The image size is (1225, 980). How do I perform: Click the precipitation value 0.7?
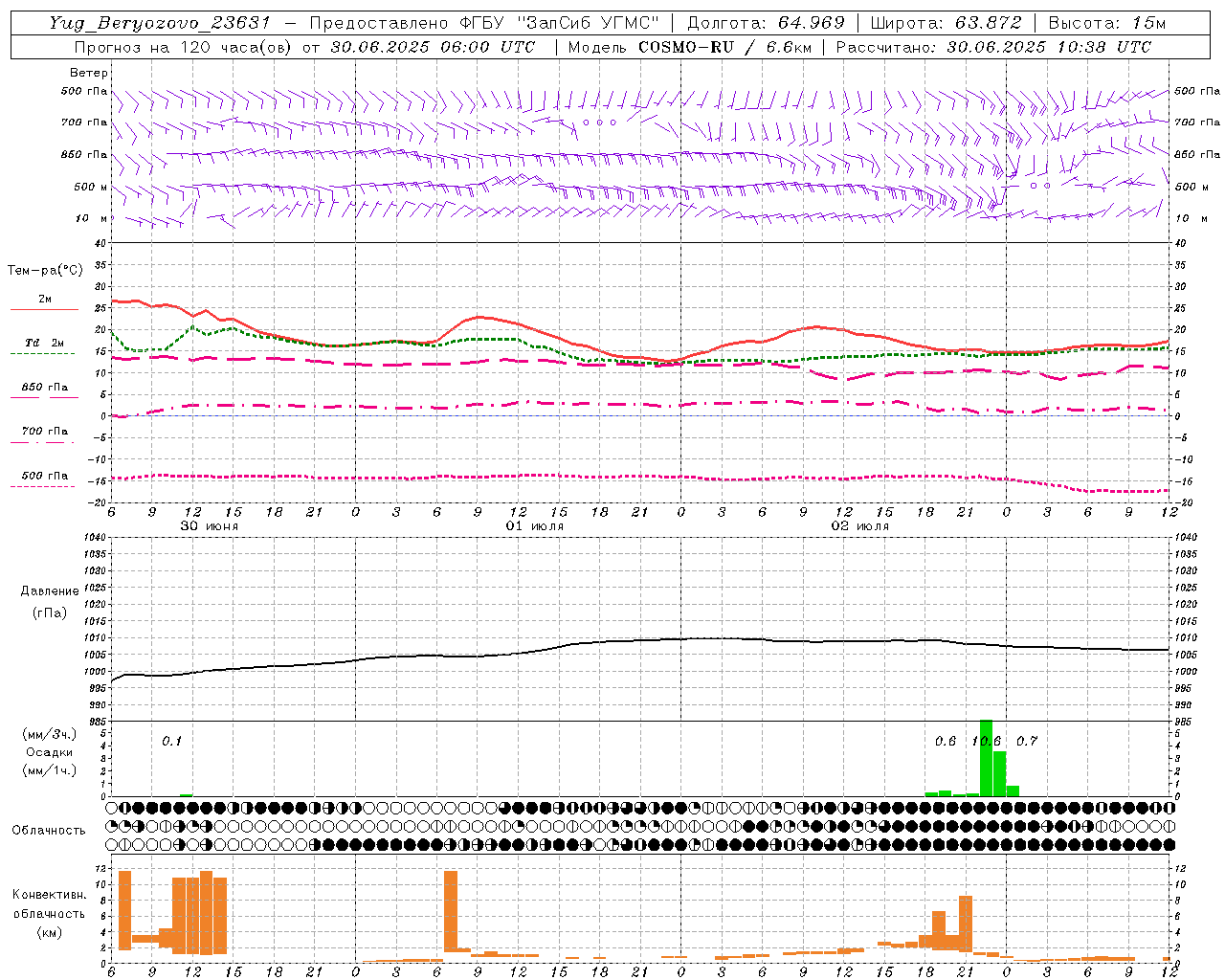[1027, 741]
